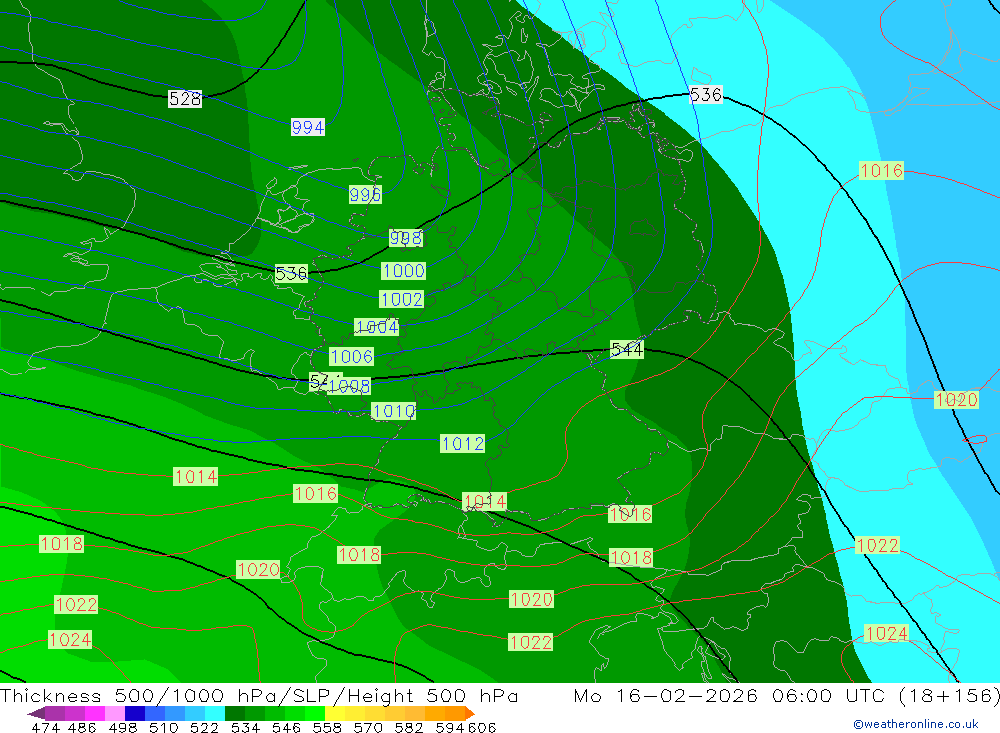Click the blue 994 pressure label
Viewport: 1000px width, 733px height.
coord(308,127)
